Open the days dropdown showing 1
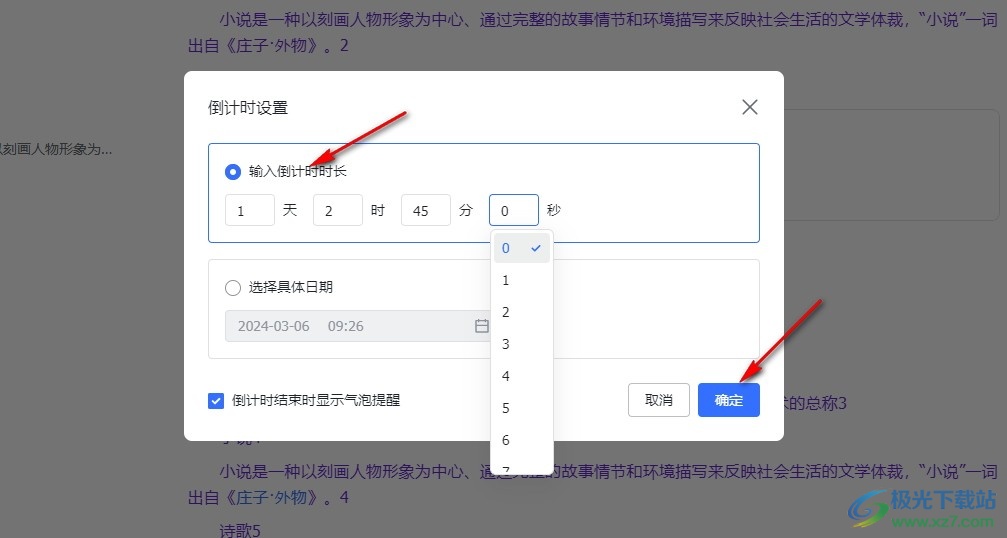Viewport: 1007px width, 538px height. 250,211
